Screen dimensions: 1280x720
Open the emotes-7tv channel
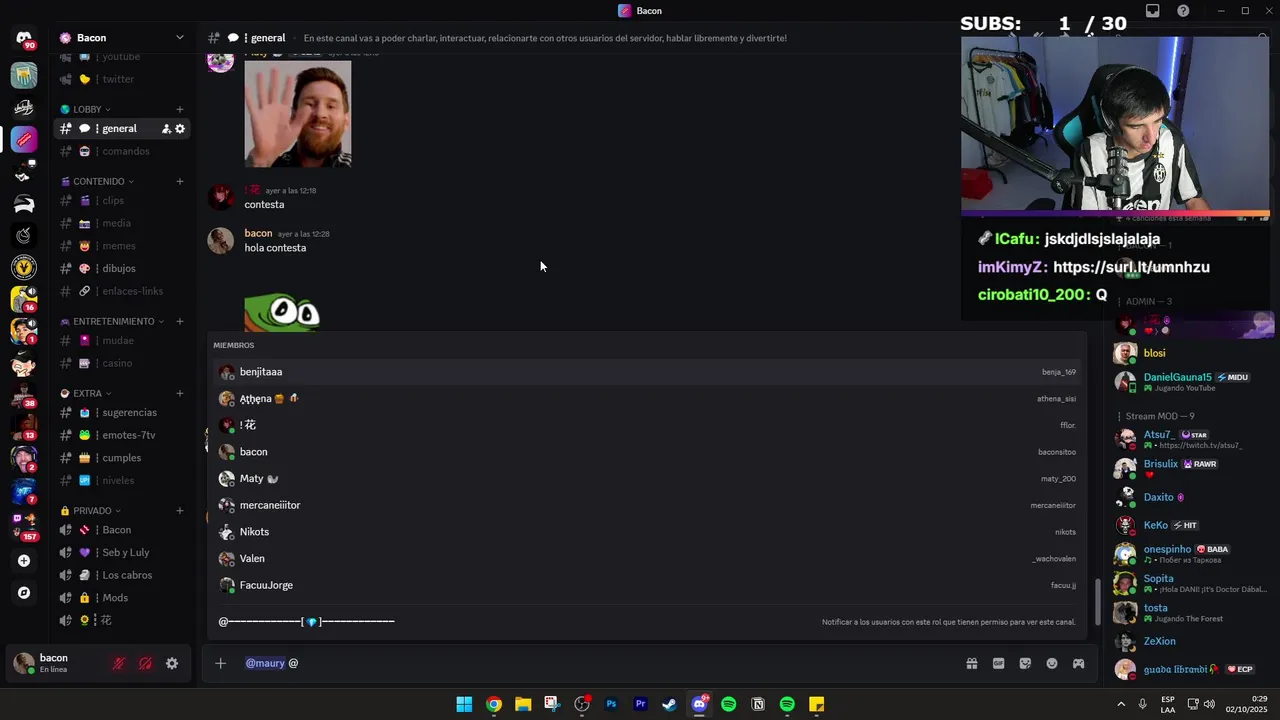[x=122, y=435]
